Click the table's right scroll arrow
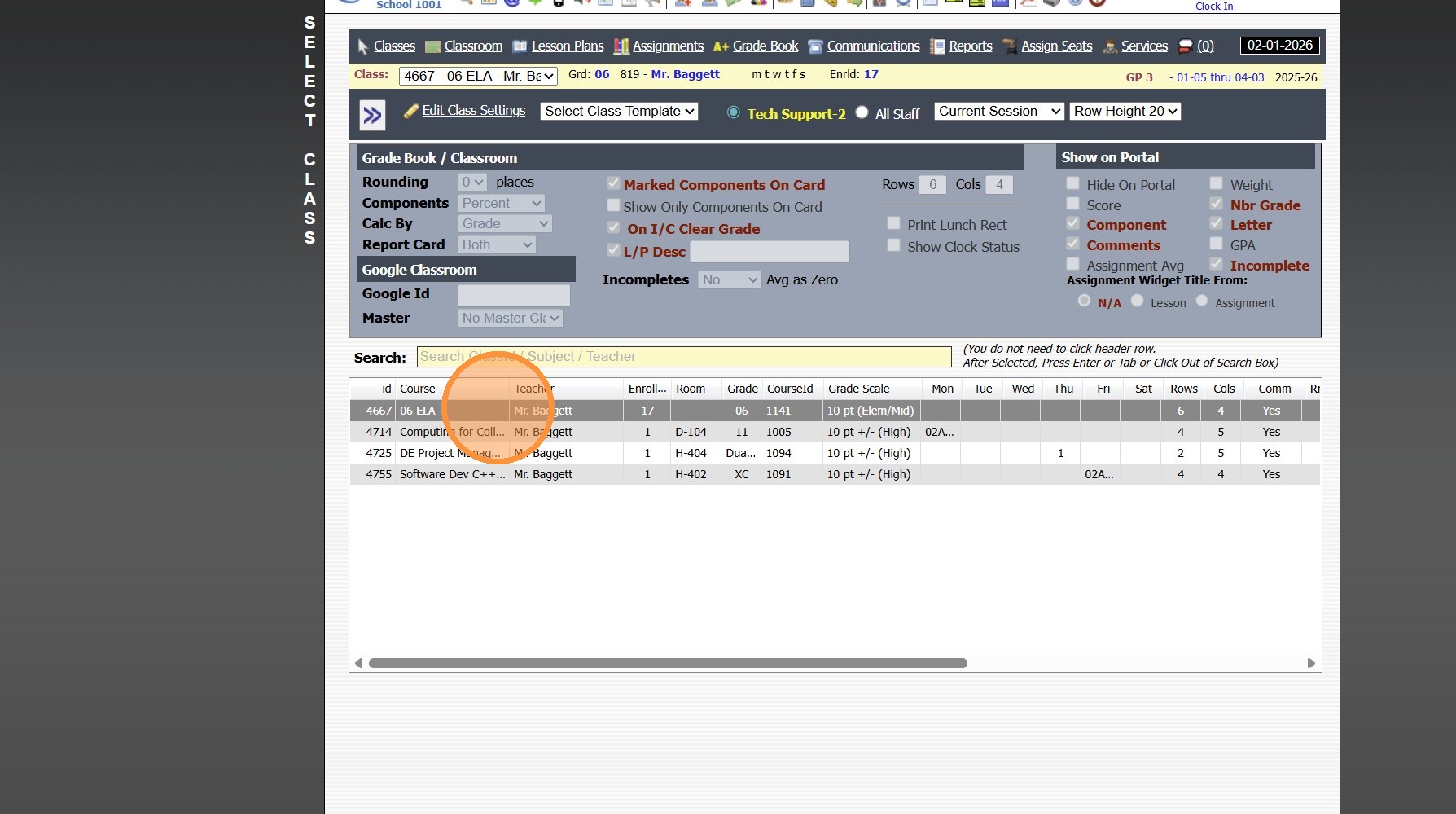Viewport: 1456px width, 814px height. (1311, 663)
